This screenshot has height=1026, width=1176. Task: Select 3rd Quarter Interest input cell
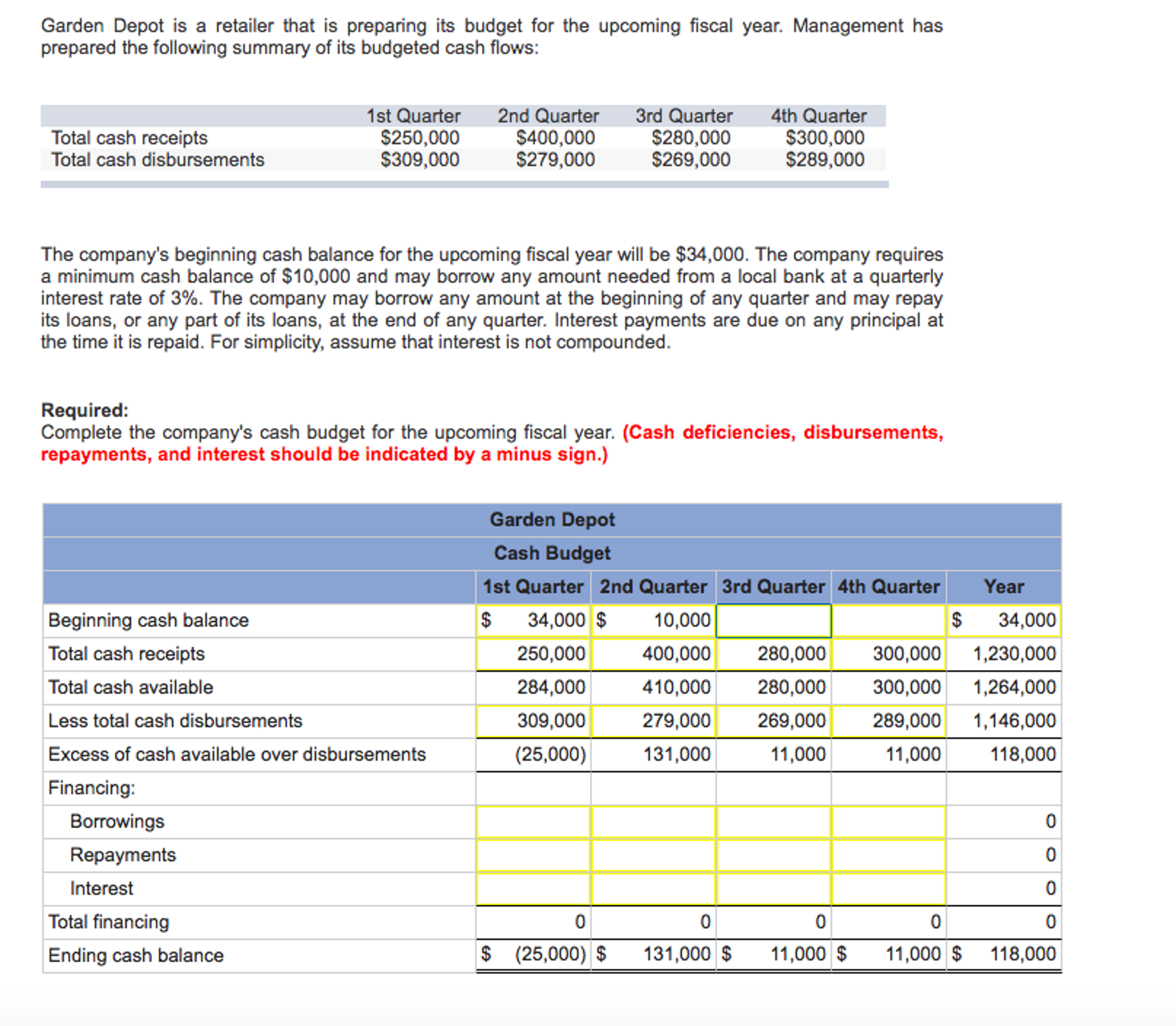774,889
